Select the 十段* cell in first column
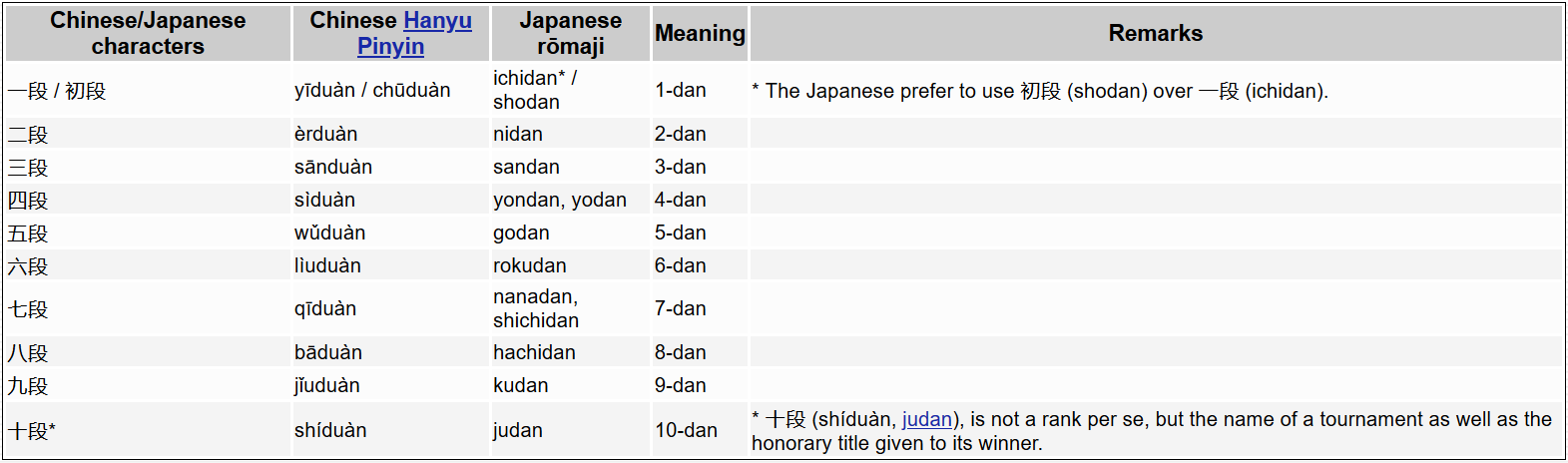The image size is (1568, 463). [x=32, y=431]
